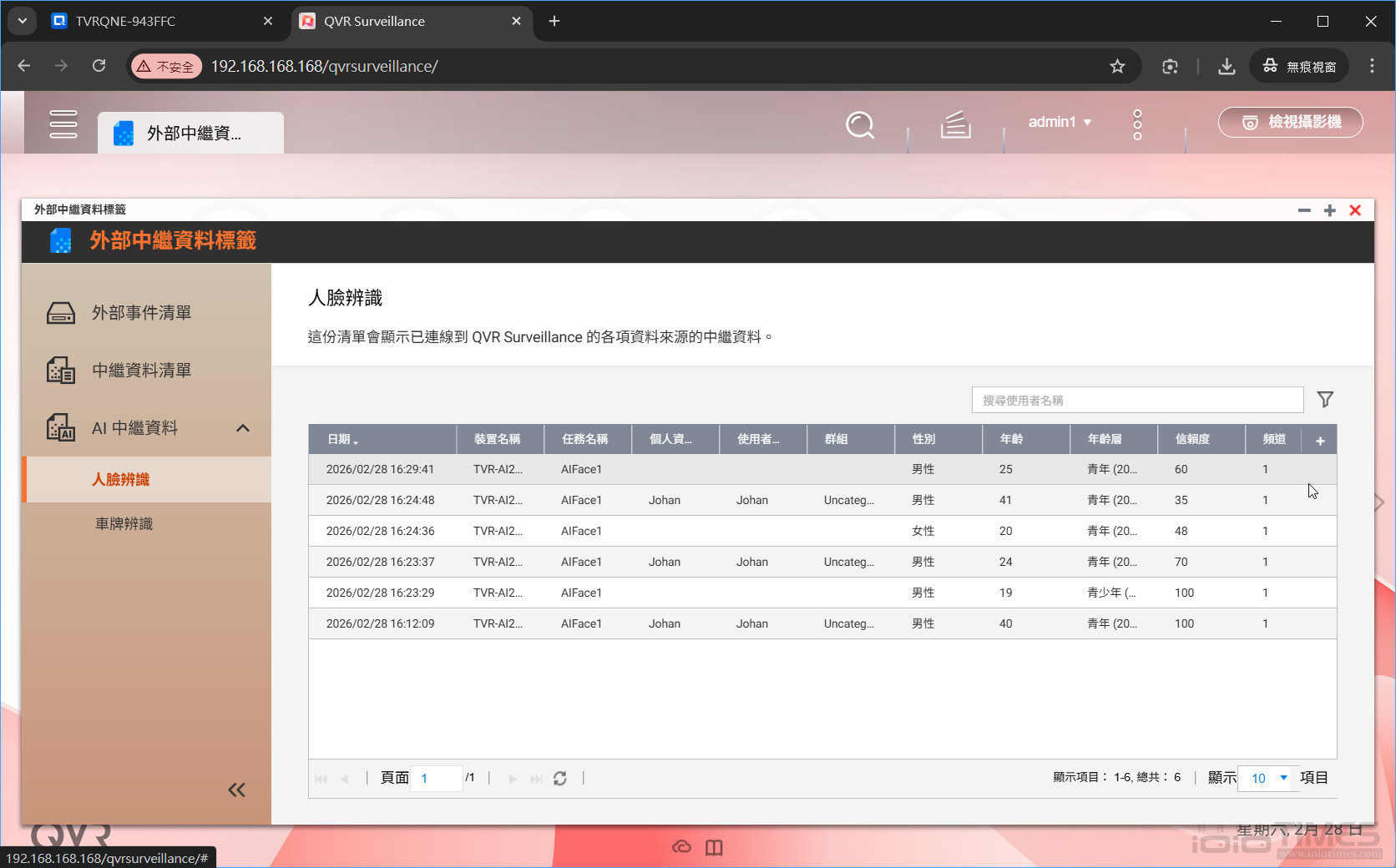The image size is (1396, 868).
Task: Collapse the sidebar with the double-chevron arrow
Action: [236, 790]
